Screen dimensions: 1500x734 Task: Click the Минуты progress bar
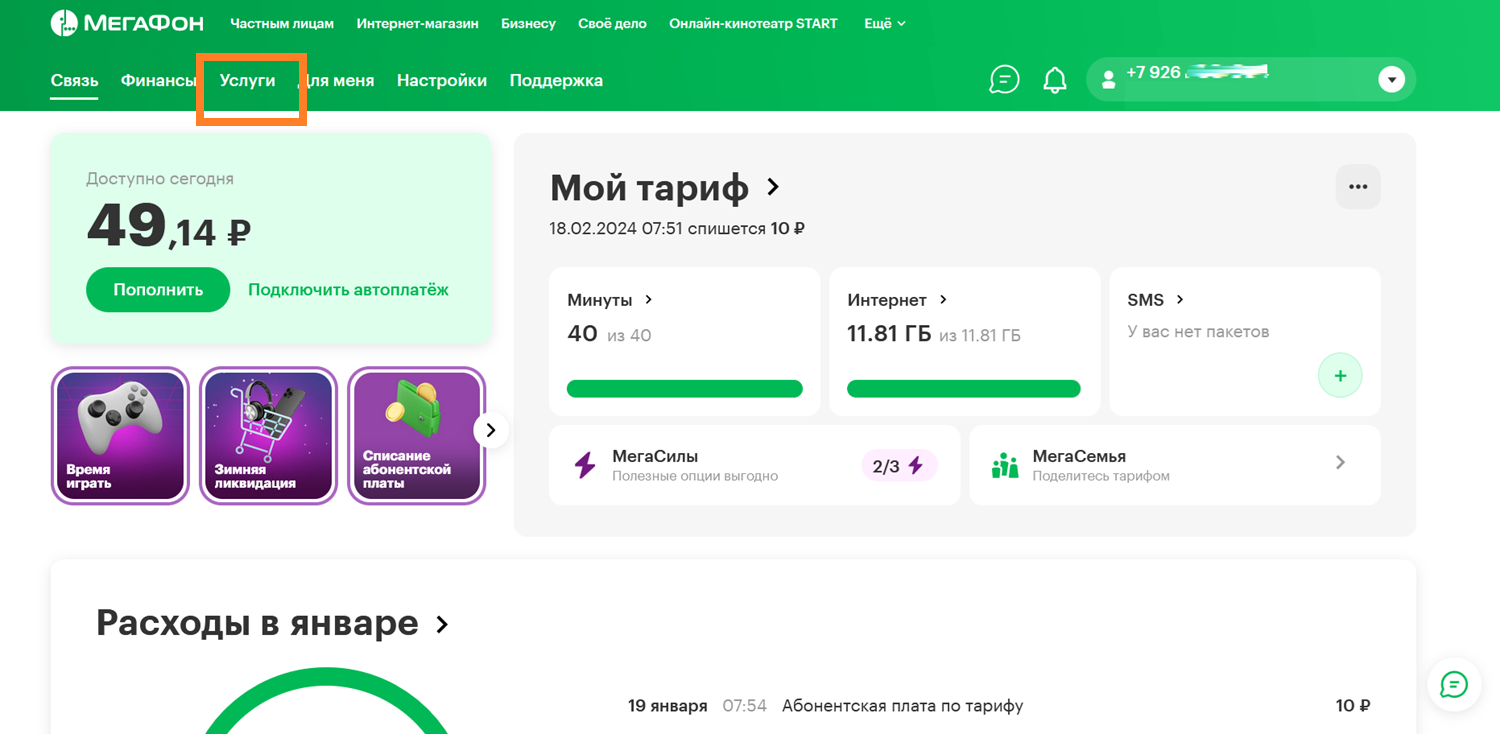click(x=685, y=389)
